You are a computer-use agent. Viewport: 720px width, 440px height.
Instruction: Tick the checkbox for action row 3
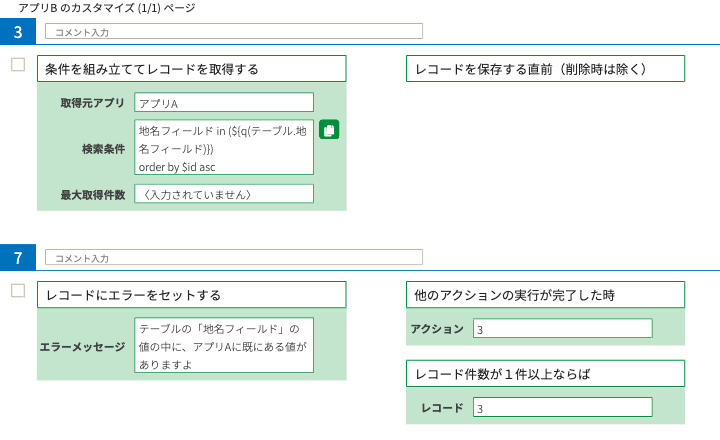18,64
